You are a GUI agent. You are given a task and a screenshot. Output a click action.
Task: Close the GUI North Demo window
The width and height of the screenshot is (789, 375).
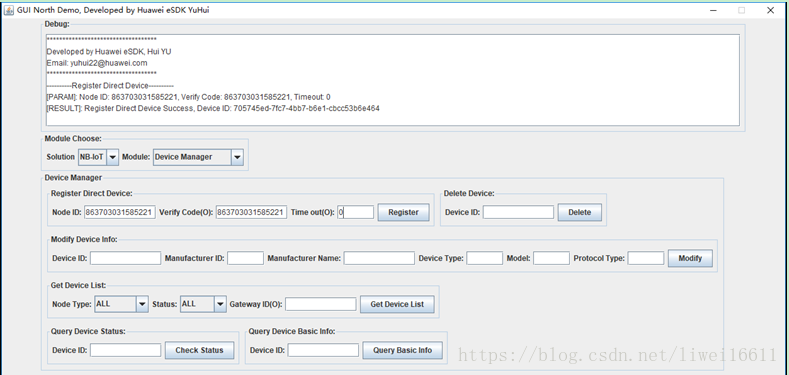(770, 10)
